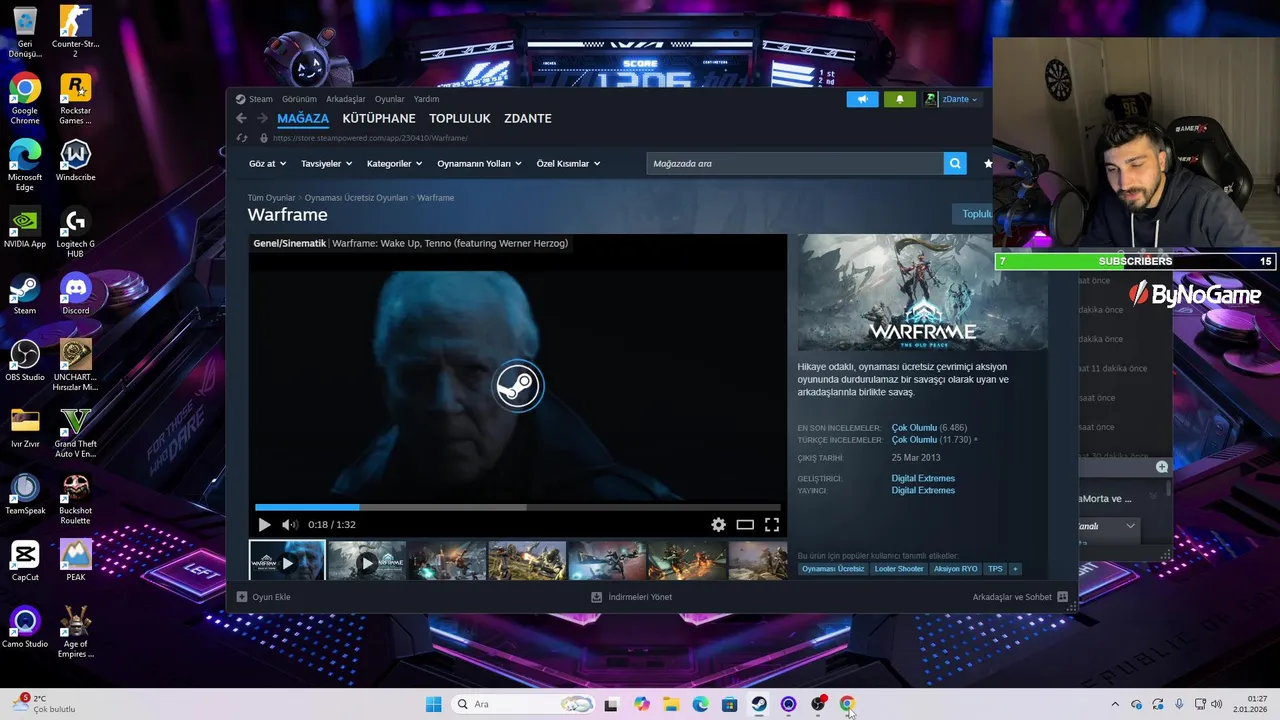Screen dimensions: 1280x720
Task: Click the blue store search magnifier button
Action: tap(955, 163)
